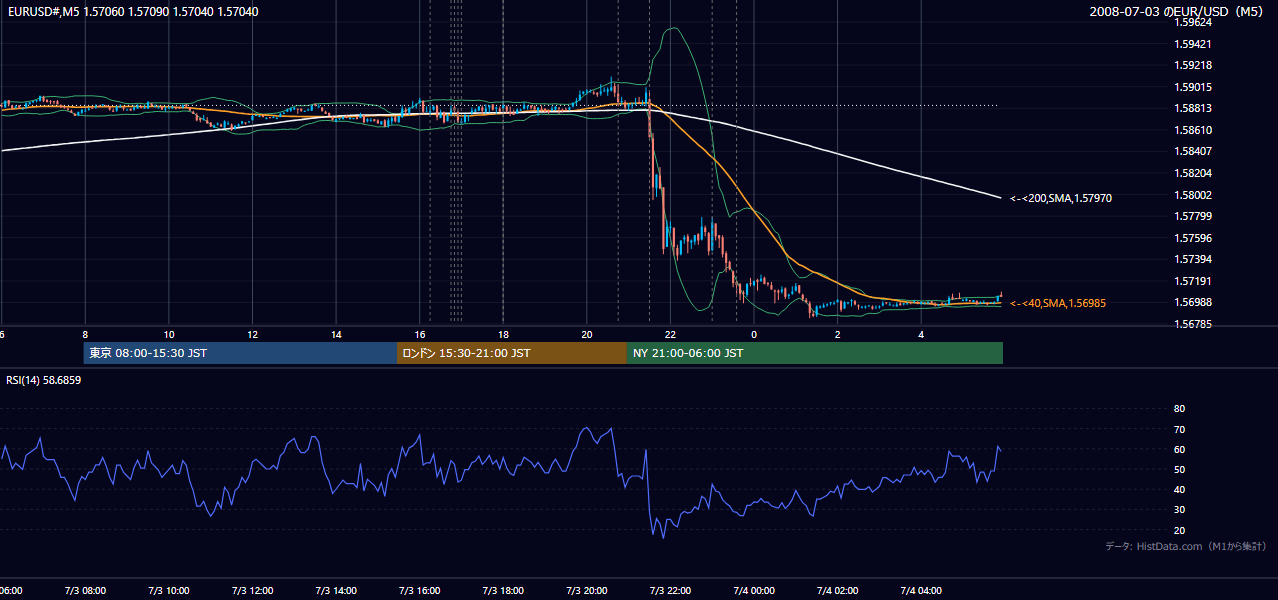Click the 7/3 12:00 bottom time label
Viewport: 1278px width, 600px height.
(253, 590)
